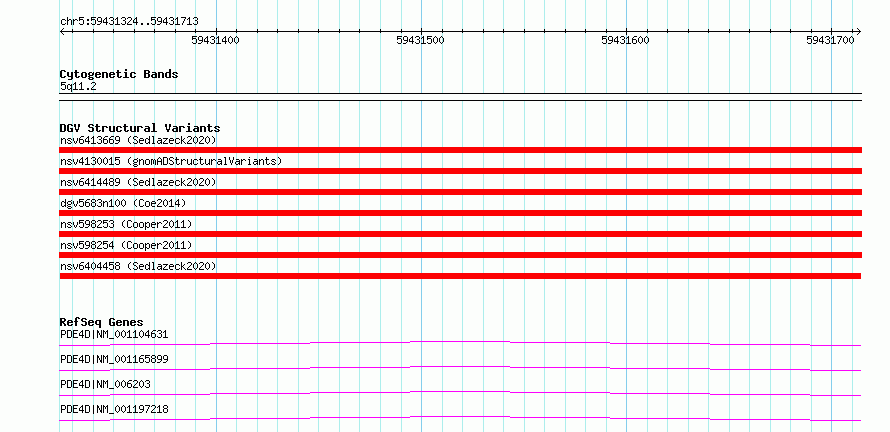This screenshot has width=890, height=432.
Task: Click variant label nsv4130015 (gnomADStructuralVariants)
Action: [x=171, y=161]
